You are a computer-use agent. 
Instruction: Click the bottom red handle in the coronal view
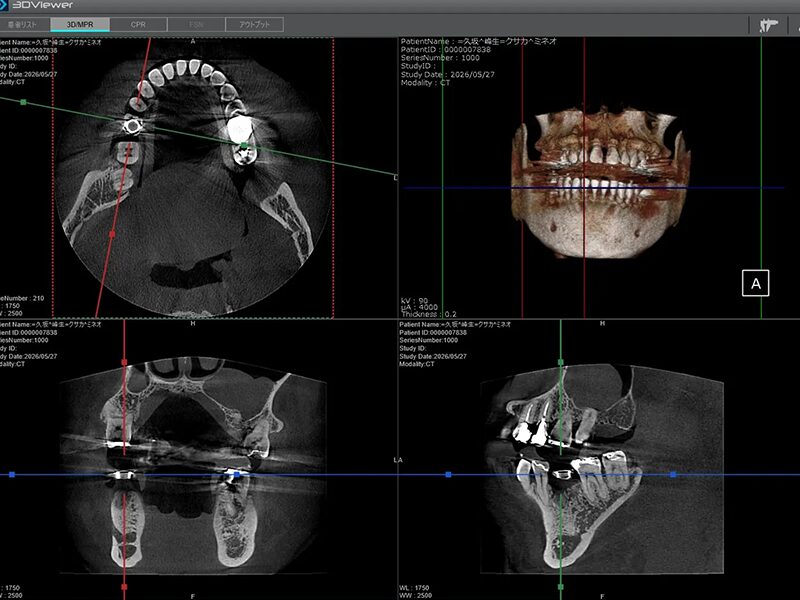click(124, 587)
